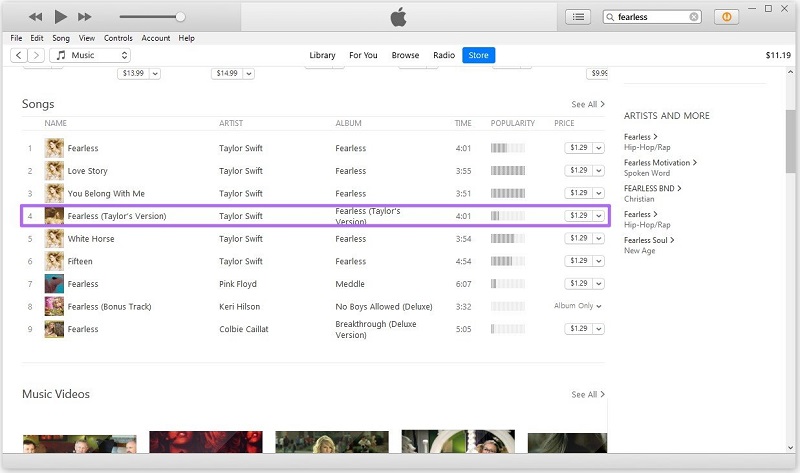This screenshot has width=800, height=473.
Task: Click See All next to Songs
Action: click(588, 104)
